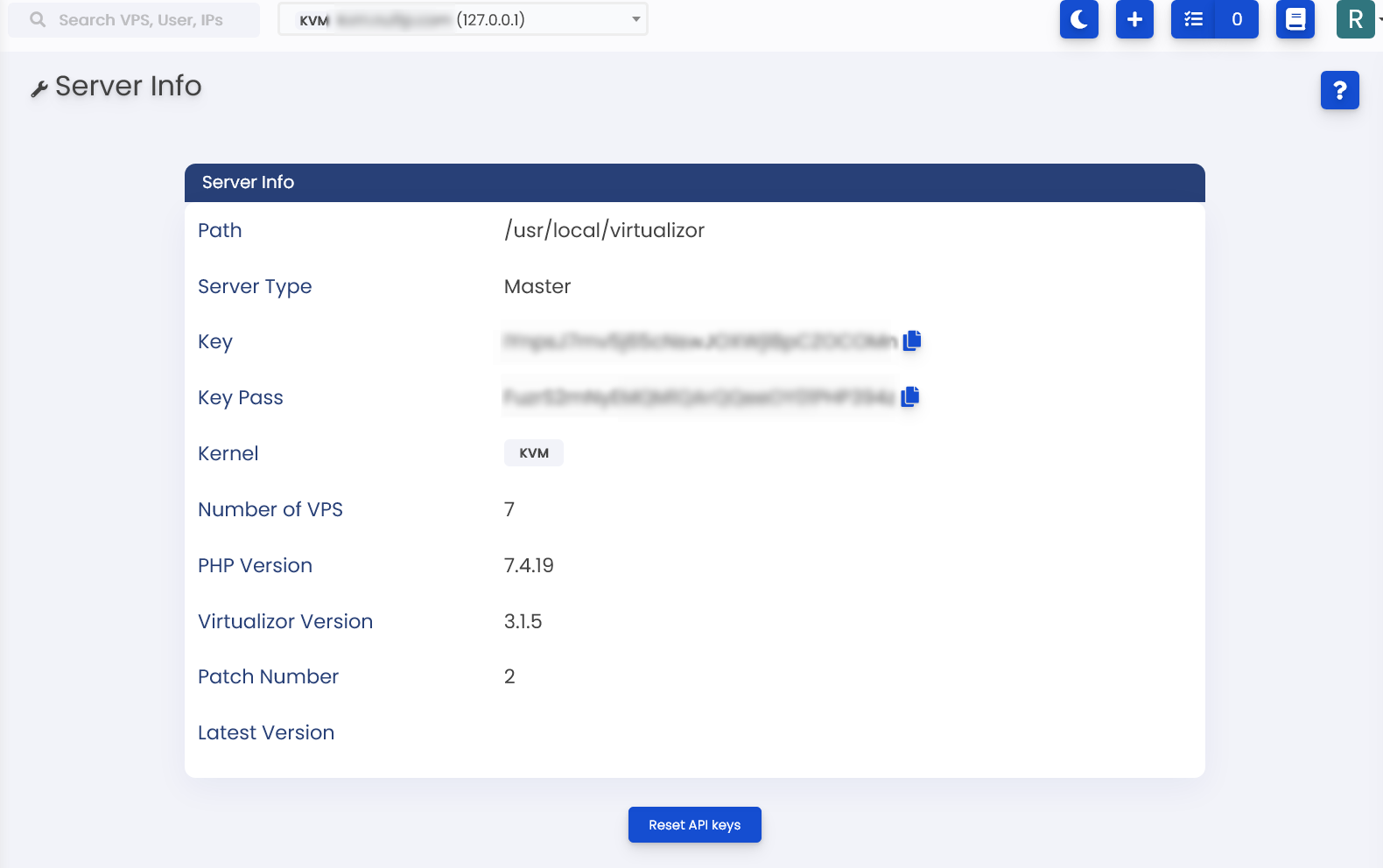Click the plus icon to create VPS
The image size is (1383, 868).
(x=1134, y=19)
